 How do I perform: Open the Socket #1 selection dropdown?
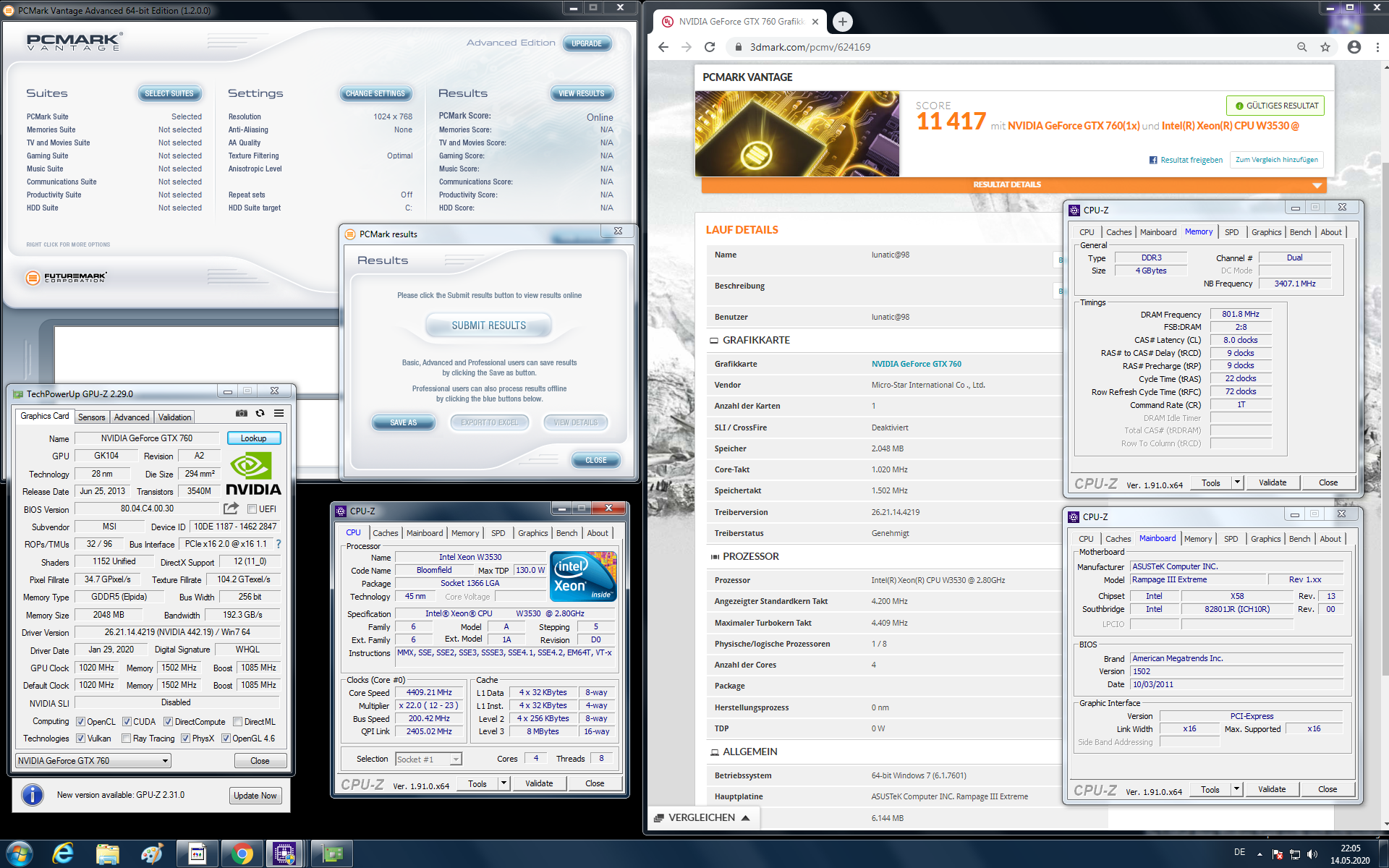(428, 759)
